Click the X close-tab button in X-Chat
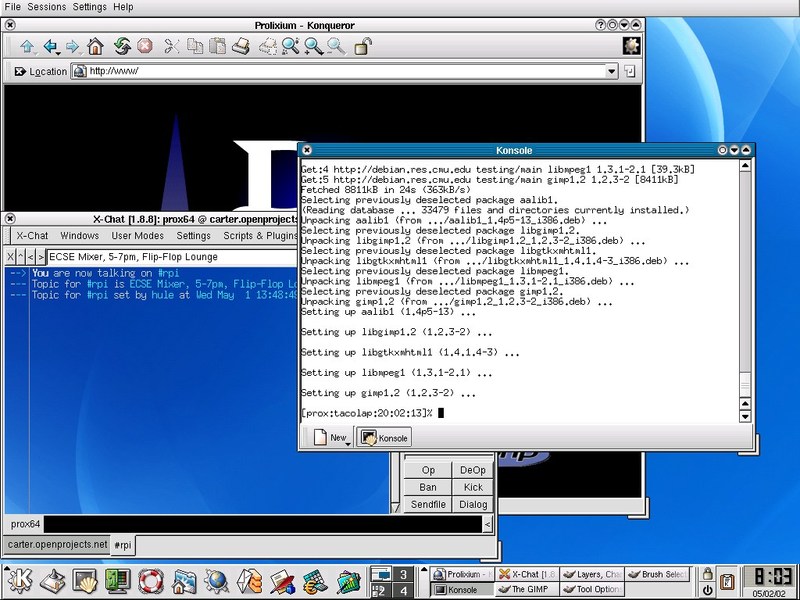Image resolution: width=800 pixels, height=600 pixels. [x=10, y=257]
